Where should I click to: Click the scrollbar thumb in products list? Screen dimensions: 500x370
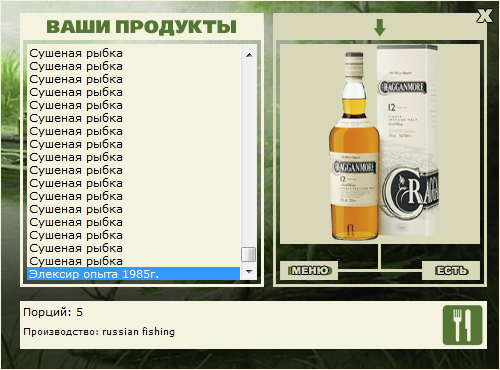[249, 255]
